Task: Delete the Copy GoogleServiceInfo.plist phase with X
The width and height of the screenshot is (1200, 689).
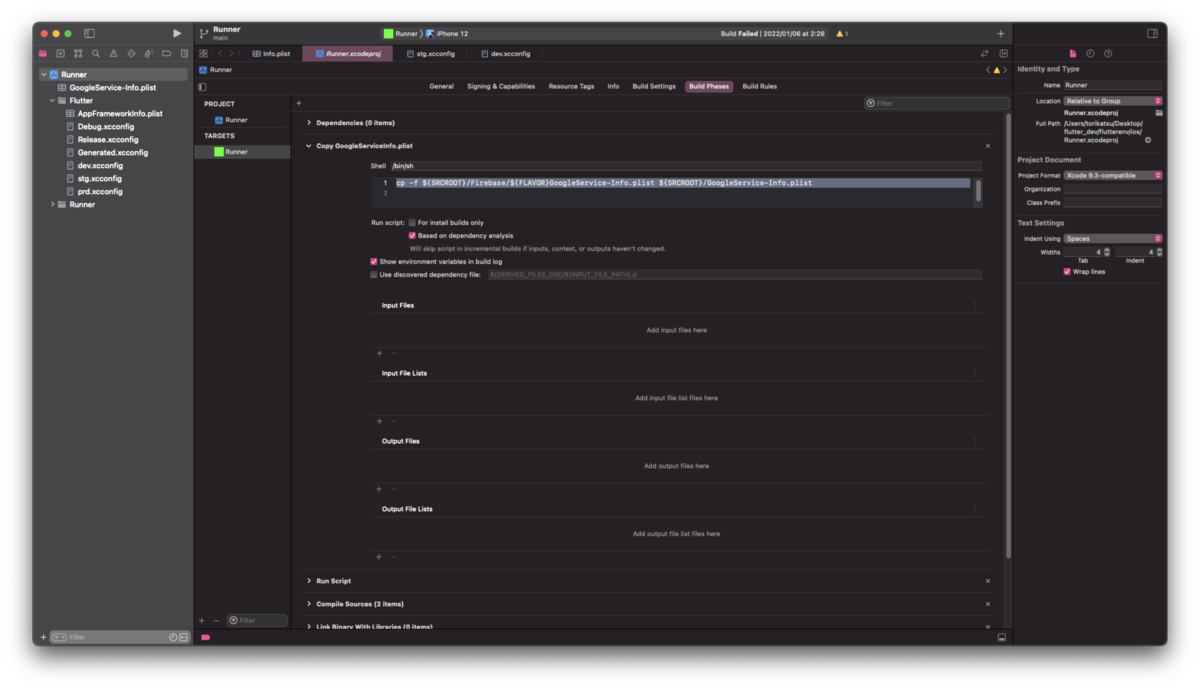Action: pyautogui.click(x=988, y=146)
